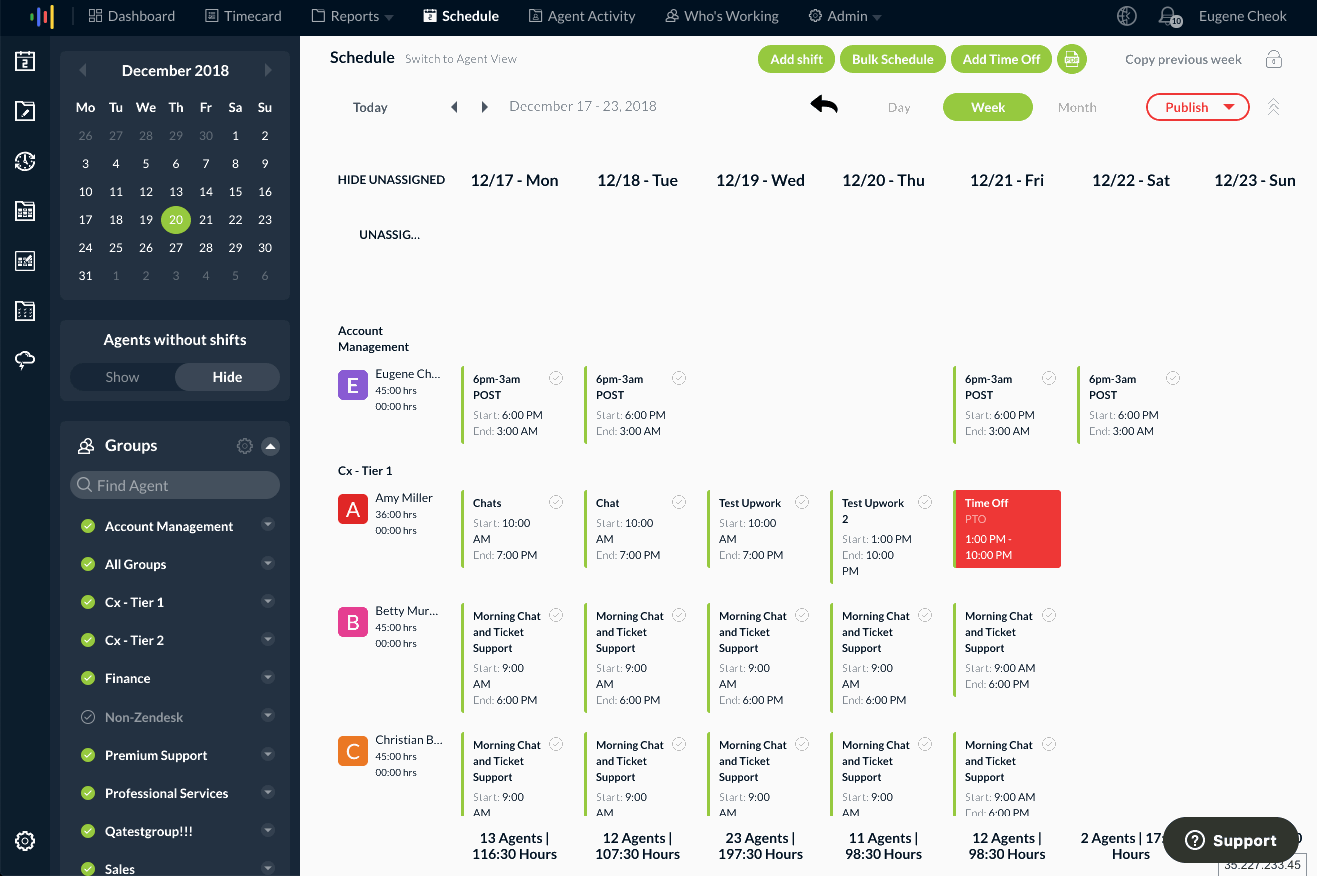Click Christian's orange C avatar

pyautogui.click(x=353, y=751)
